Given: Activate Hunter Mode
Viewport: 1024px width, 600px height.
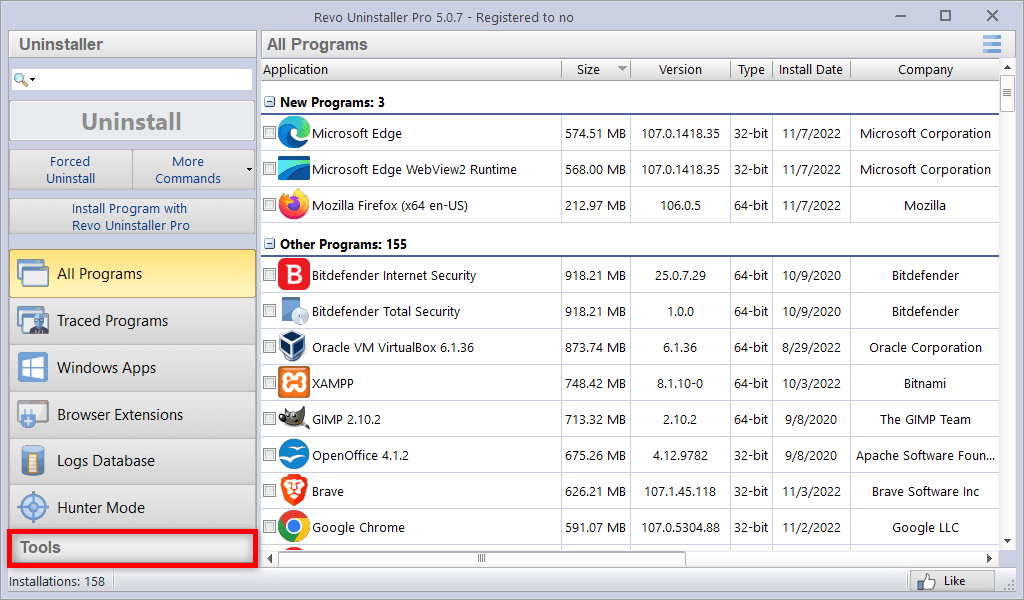Looking at the screenshot, I should click(132, 507).
